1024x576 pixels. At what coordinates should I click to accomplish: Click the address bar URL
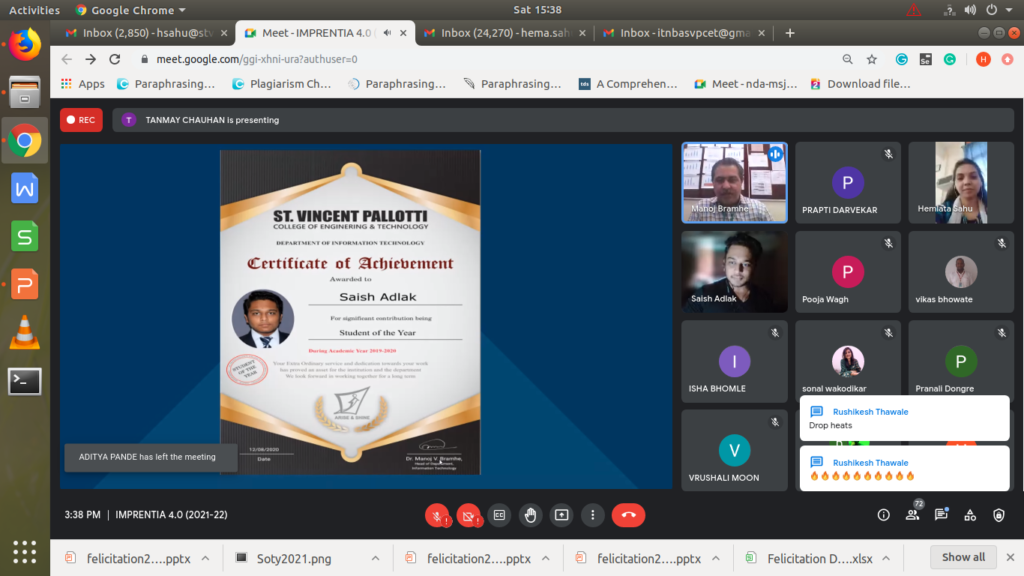point(257,59)
